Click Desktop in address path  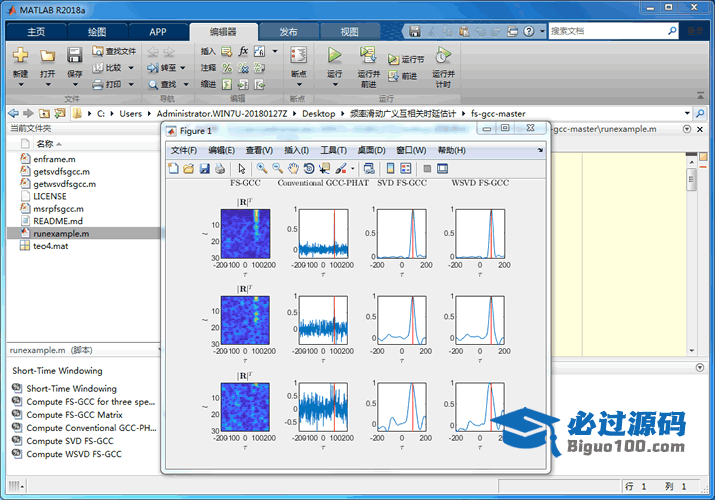(318, 113)
